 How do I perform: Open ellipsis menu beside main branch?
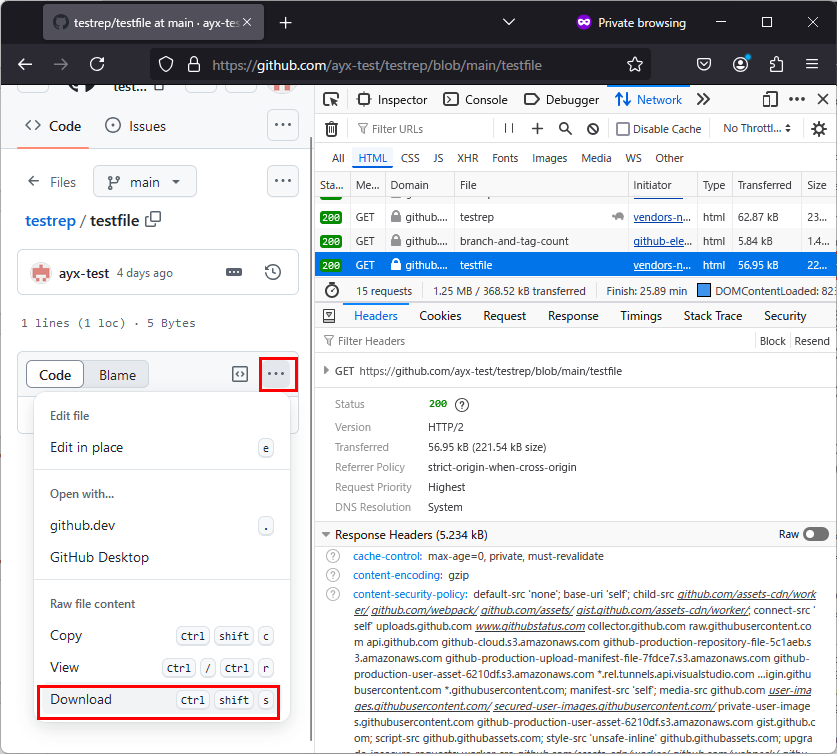coord(282,181)
